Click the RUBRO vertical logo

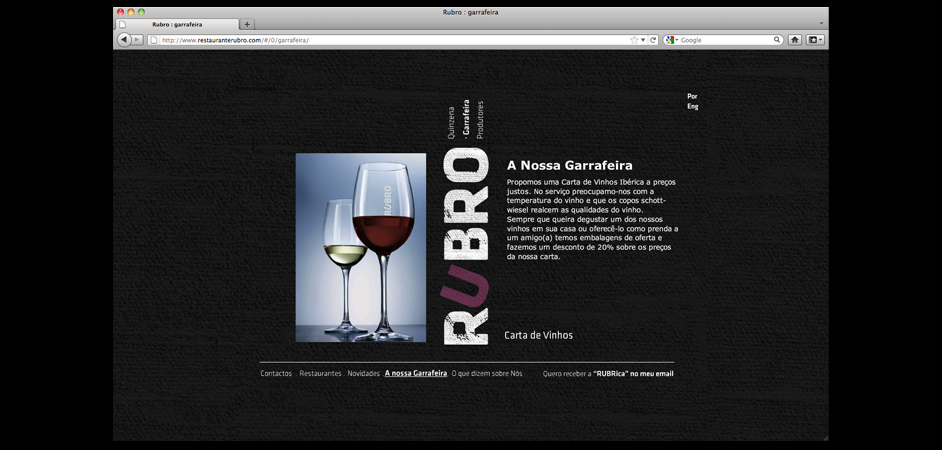click(x=465, y=247)
